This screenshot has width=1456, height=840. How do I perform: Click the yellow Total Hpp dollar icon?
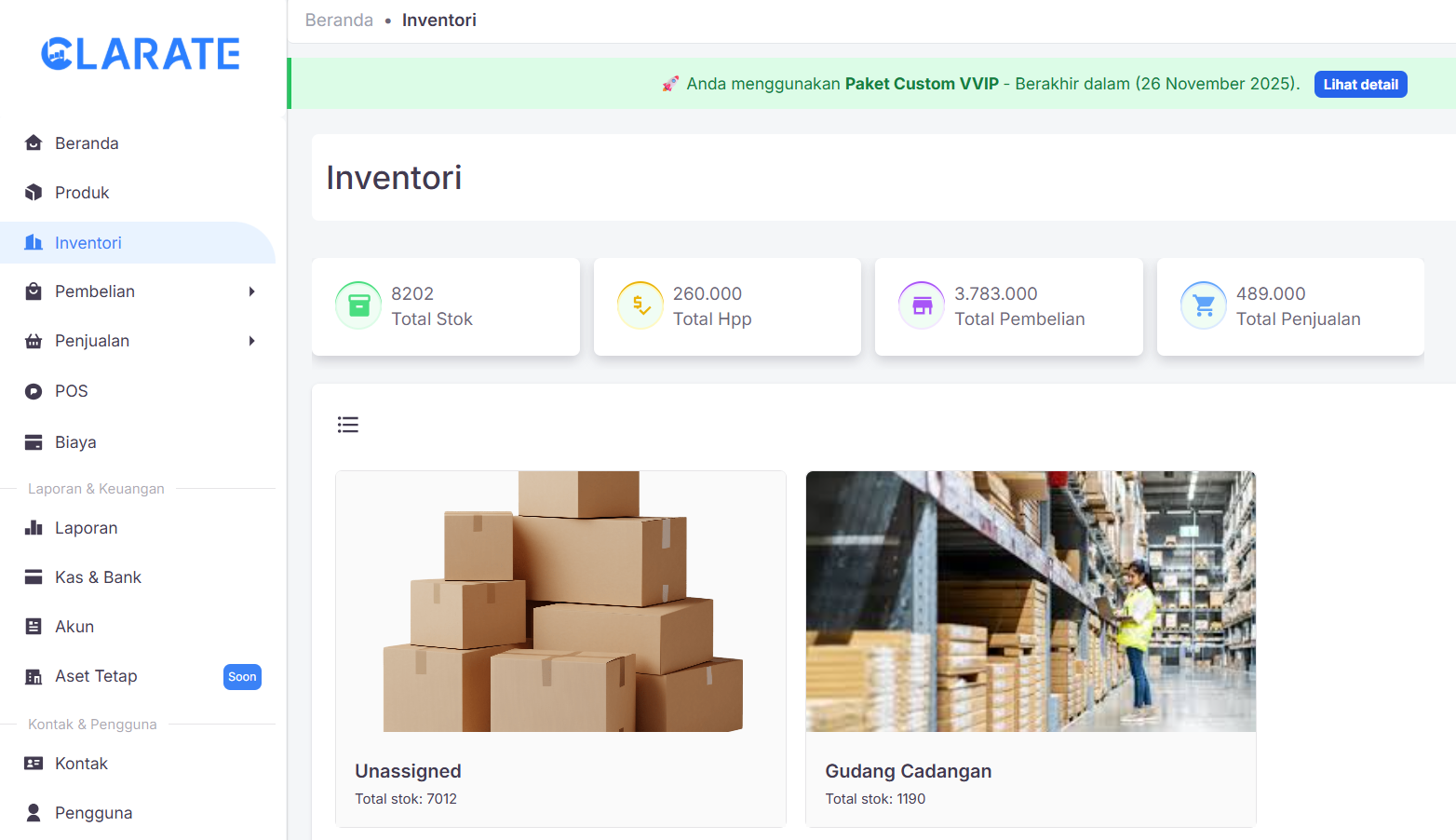click(640, 305)
